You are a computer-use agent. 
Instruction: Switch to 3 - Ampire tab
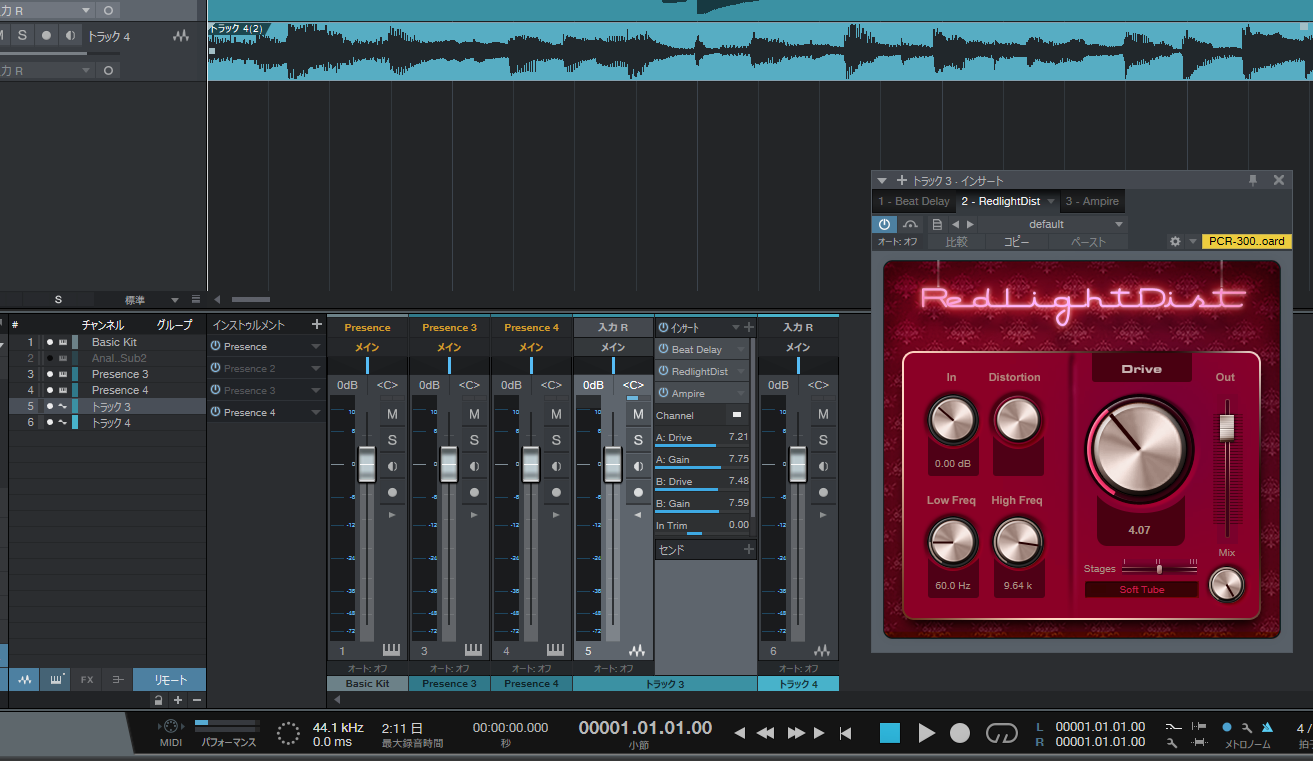[1092, 201]
